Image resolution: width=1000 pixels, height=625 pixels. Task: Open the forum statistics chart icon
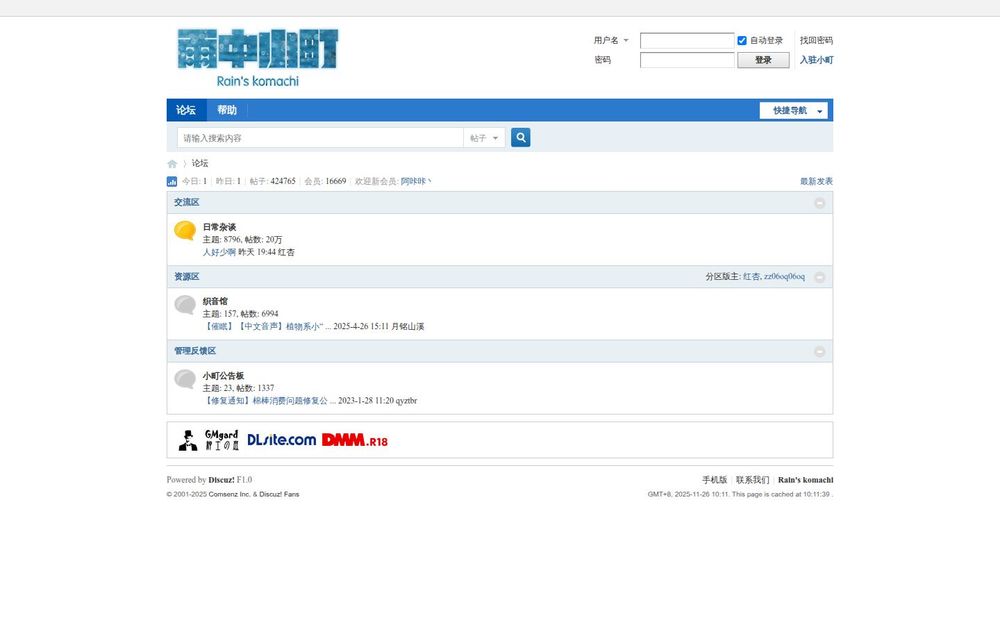click(x=172, y=182)
